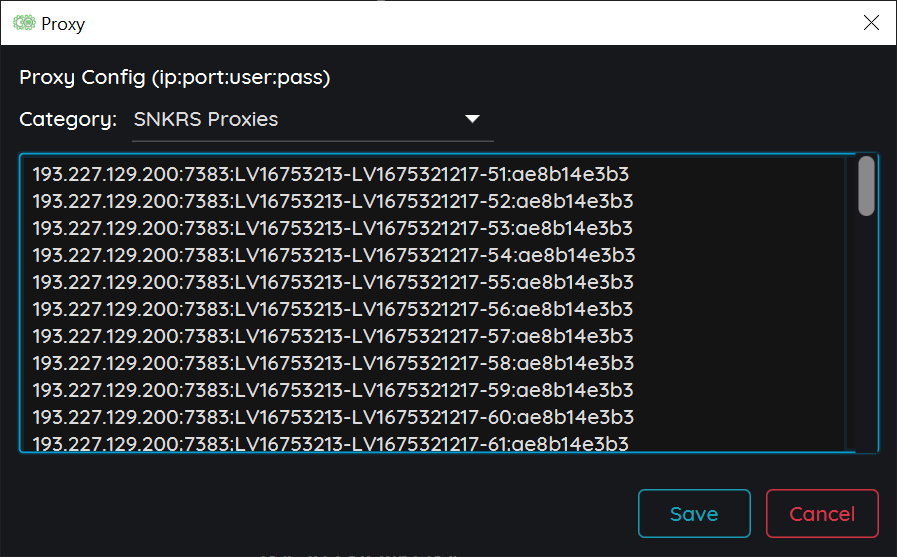Click the proxy list scrollbar thumb
The height and width of the screenshot is (557, 897).
pos(866,186)
